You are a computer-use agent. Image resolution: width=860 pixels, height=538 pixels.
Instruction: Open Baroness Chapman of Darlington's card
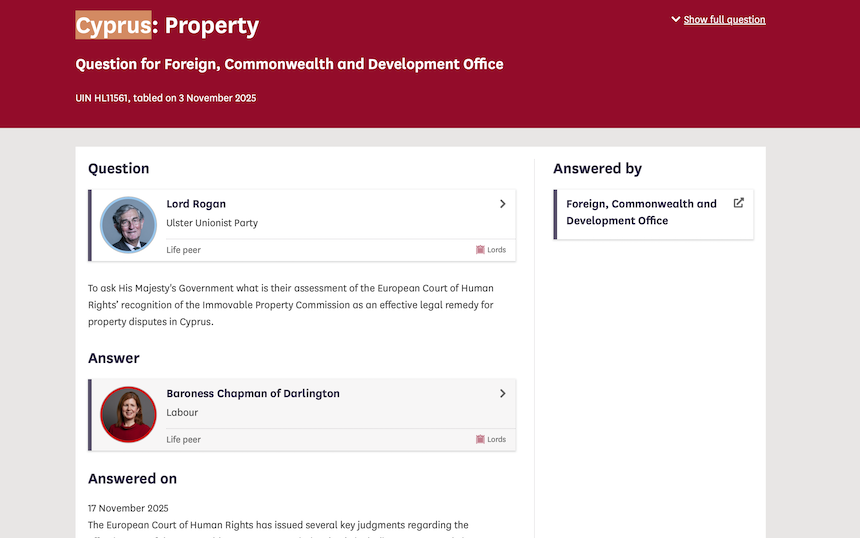[x=302, y=415]
